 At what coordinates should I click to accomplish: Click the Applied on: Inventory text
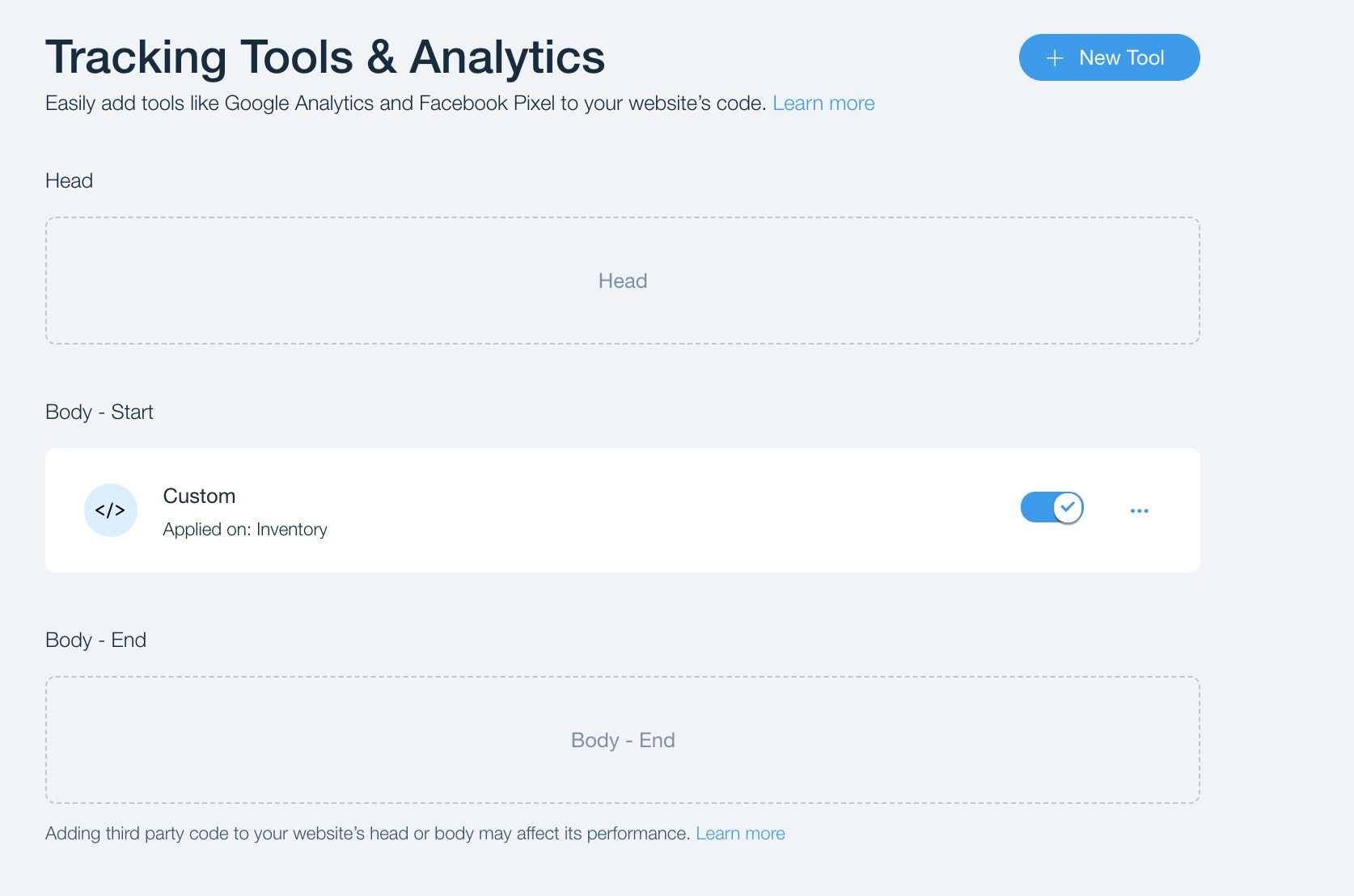click(244, 530)
